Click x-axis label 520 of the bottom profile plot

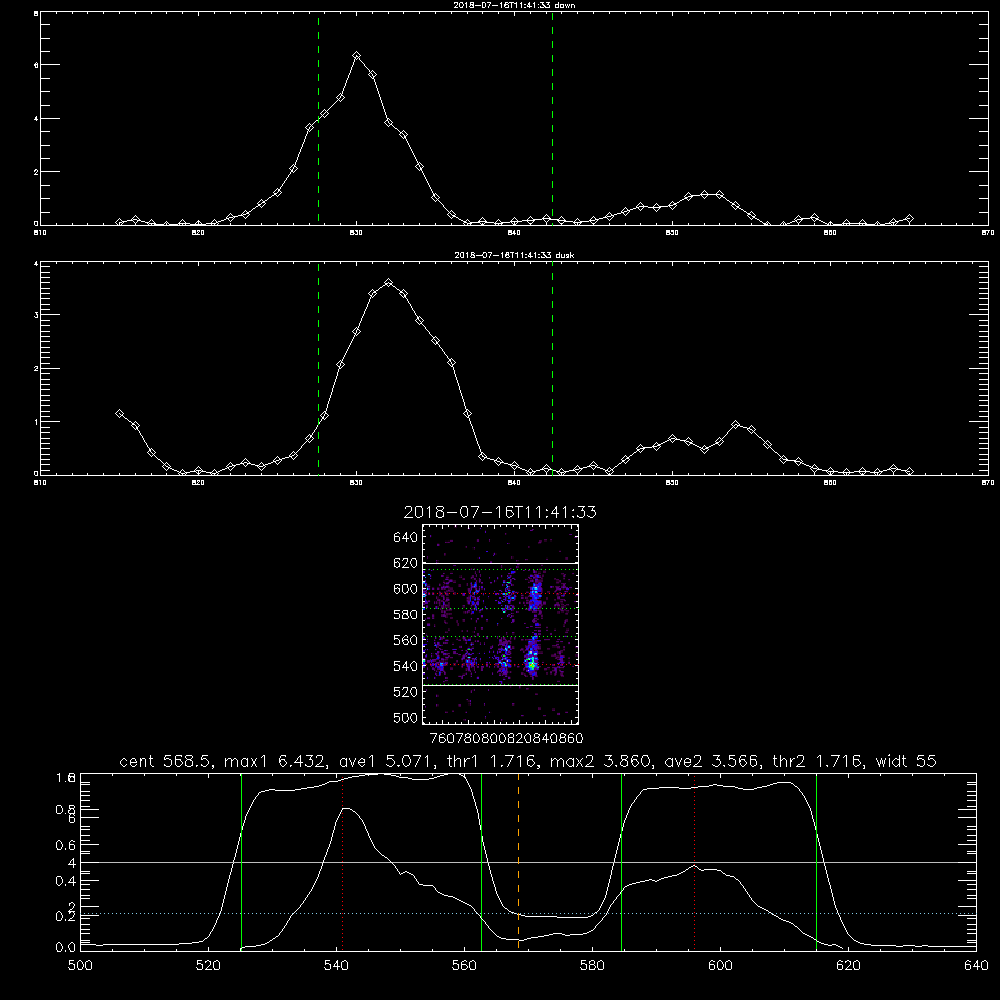209,966
